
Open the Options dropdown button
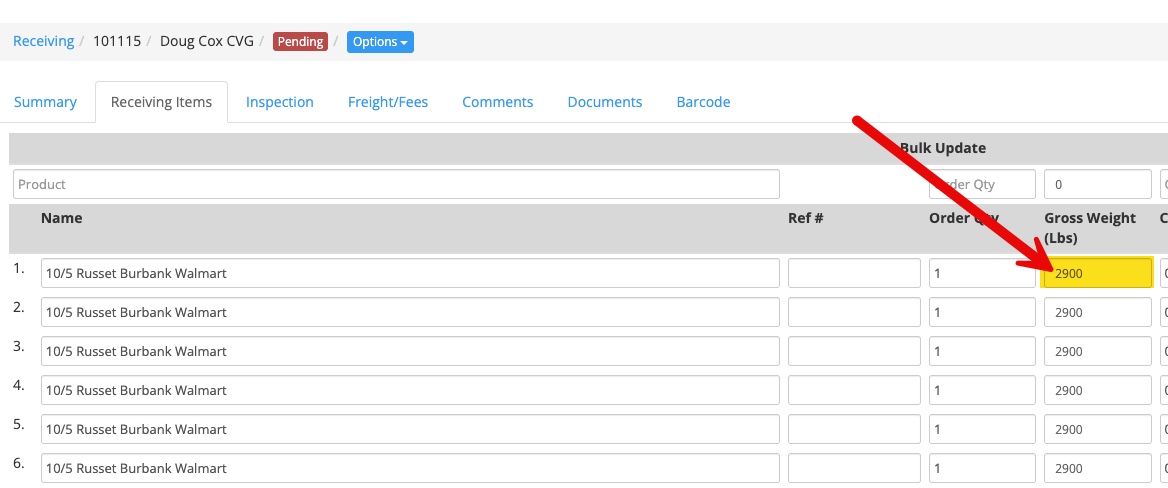(x=380, y=42)
